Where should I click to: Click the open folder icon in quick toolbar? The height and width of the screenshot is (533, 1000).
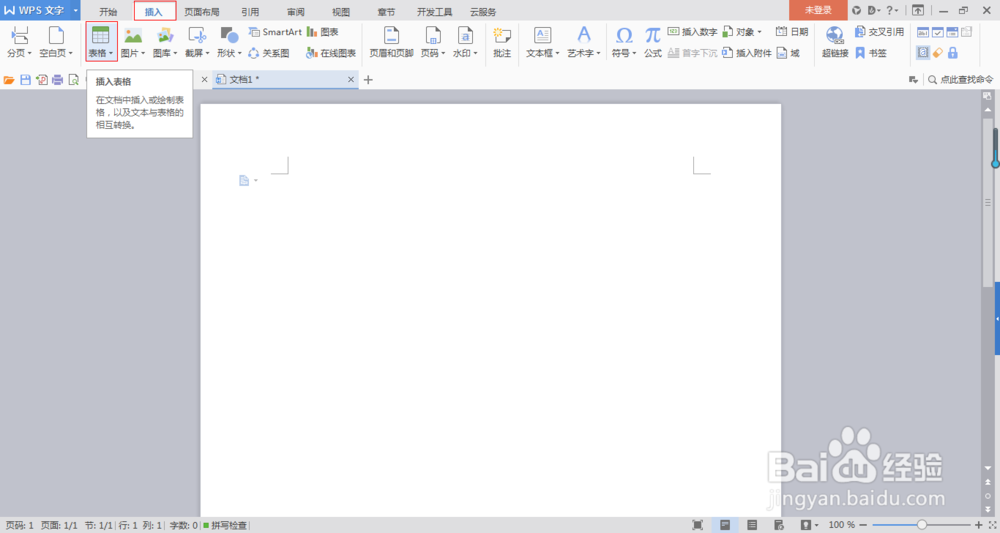9,80
